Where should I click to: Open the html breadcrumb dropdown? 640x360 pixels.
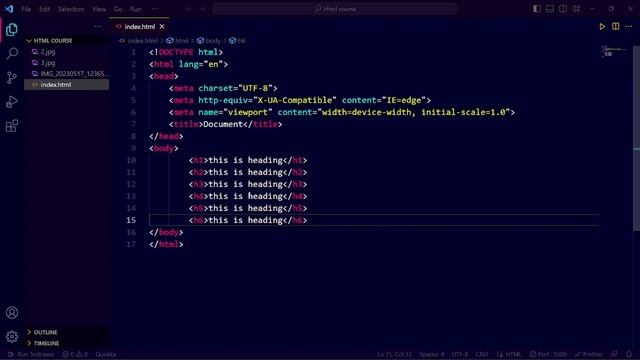pos(178,41)
